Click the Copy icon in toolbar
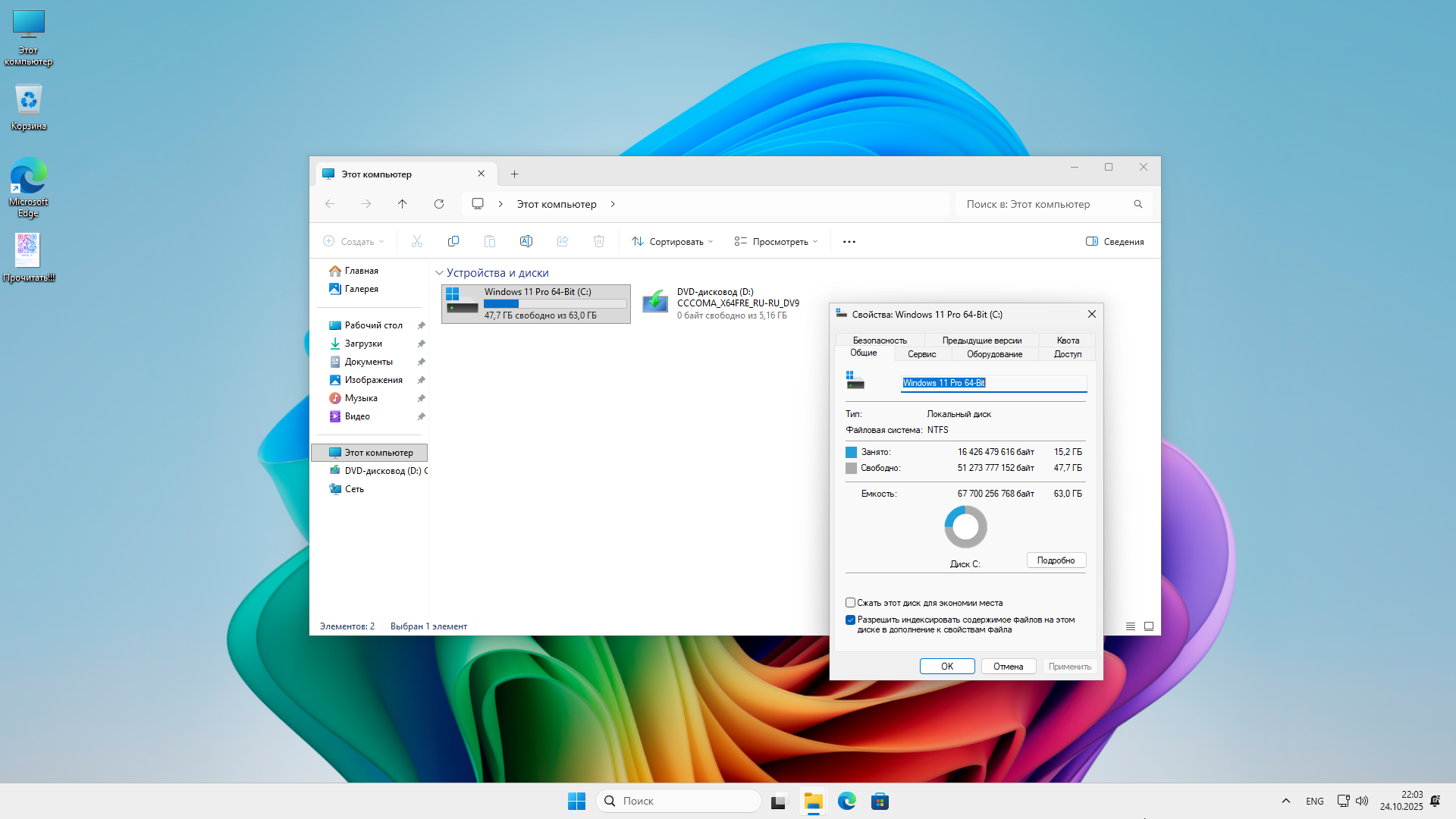1456x819 pixels. coord(453,241)
